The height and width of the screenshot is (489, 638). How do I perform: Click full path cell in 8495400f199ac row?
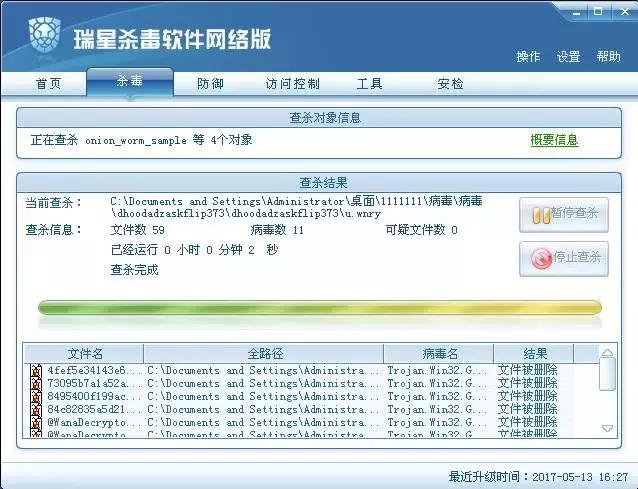tap(263, 396)
